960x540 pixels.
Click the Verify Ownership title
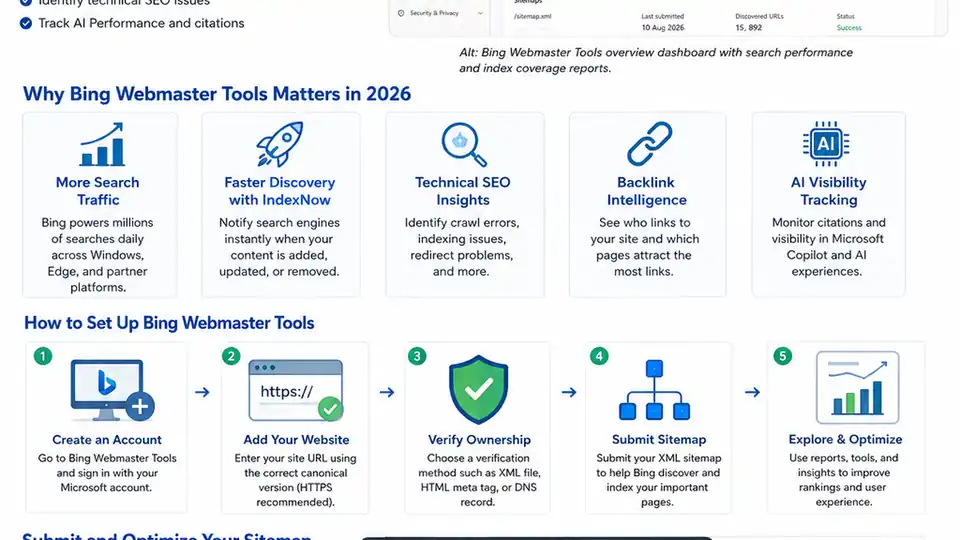tap(479, 440)
